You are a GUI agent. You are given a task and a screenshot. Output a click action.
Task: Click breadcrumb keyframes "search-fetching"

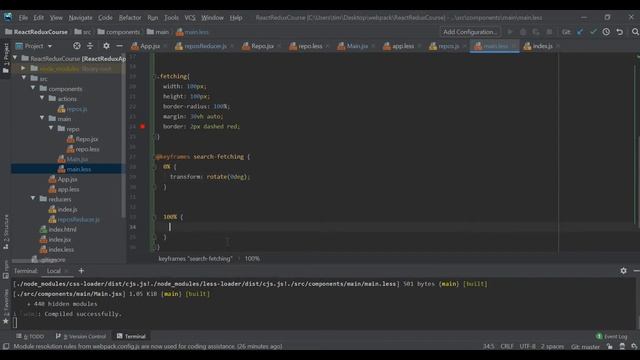point(195,259)
